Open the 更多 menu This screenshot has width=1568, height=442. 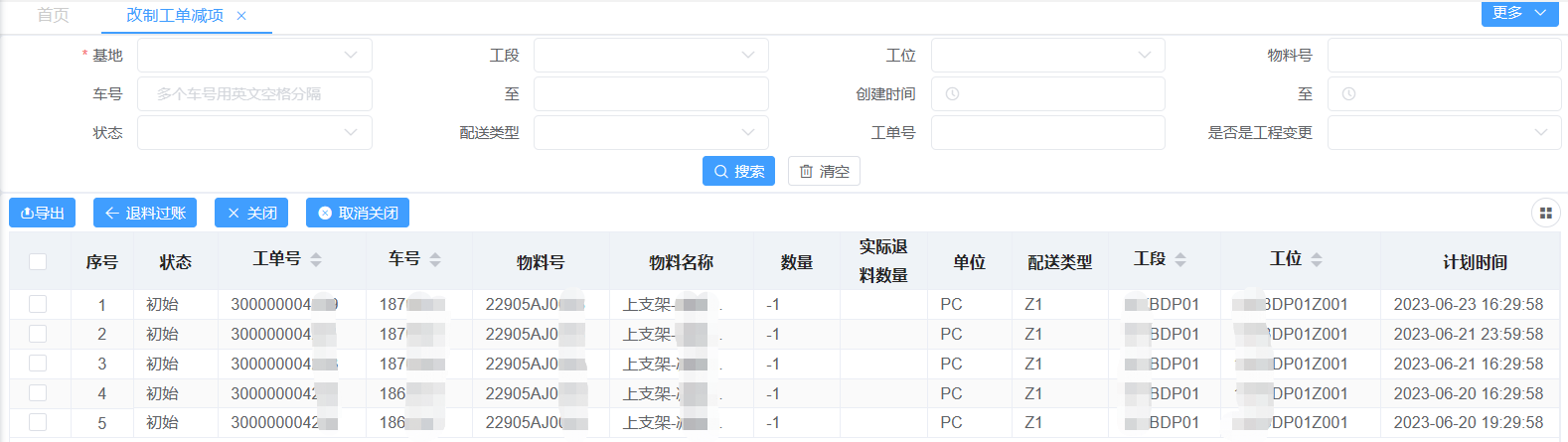coord(1519,12)
